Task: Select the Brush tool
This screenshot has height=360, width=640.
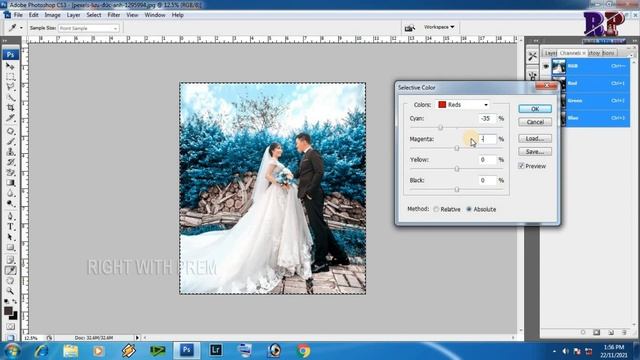Action: click(x=10, y=142)
